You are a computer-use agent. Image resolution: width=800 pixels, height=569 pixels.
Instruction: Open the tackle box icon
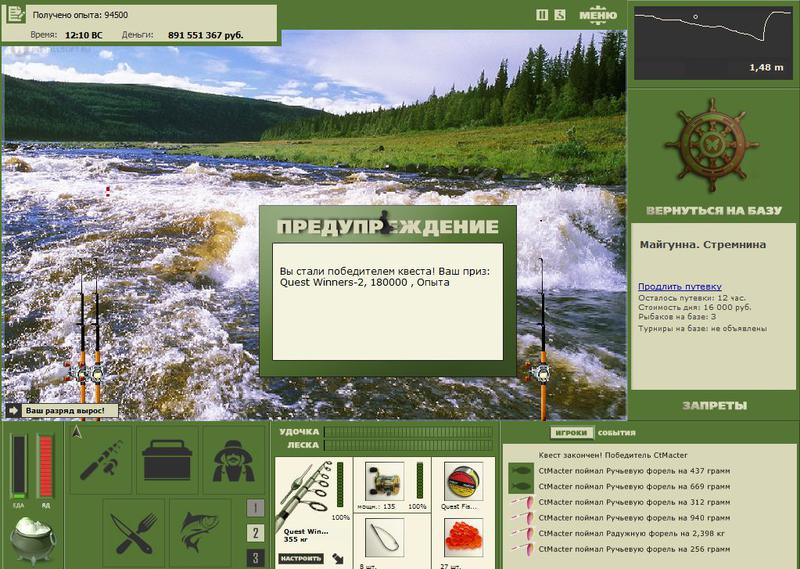[x=167, y=460]
